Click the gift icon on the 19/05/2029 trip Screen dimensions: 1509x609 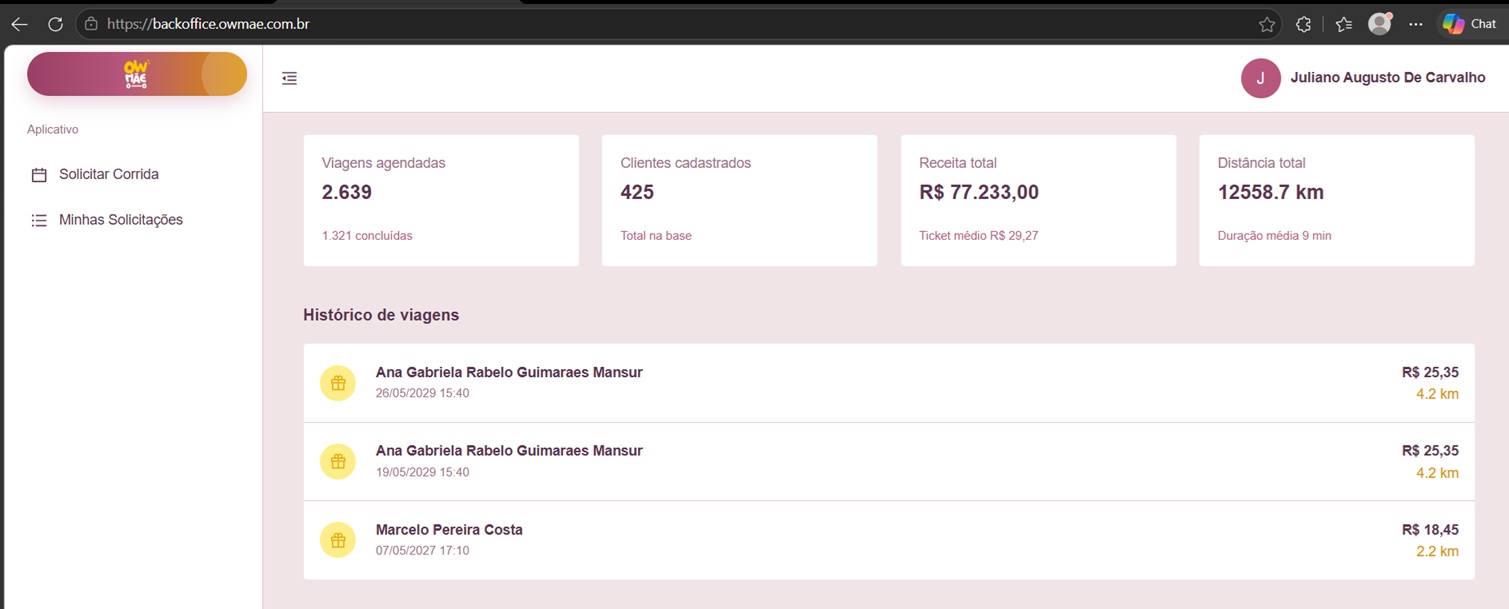[x=338, y=462]
